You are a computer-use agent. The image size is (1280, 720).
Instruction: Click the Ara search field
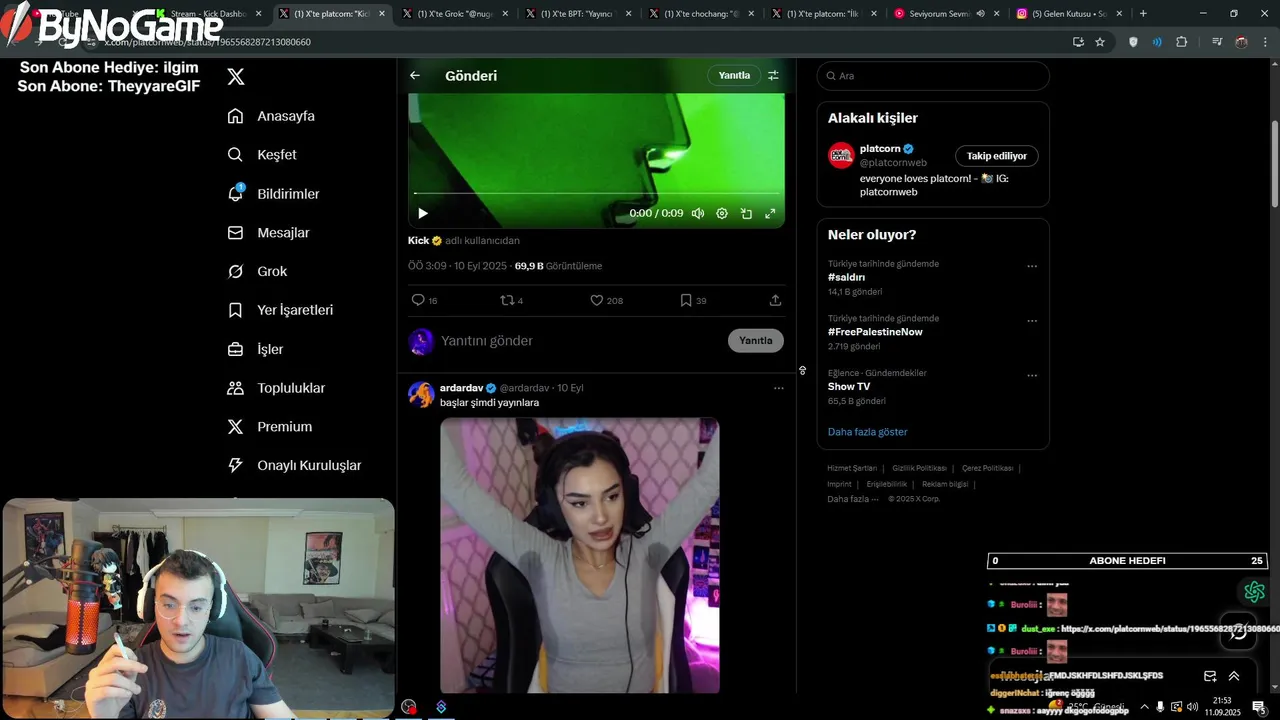[x=933, y=76]
